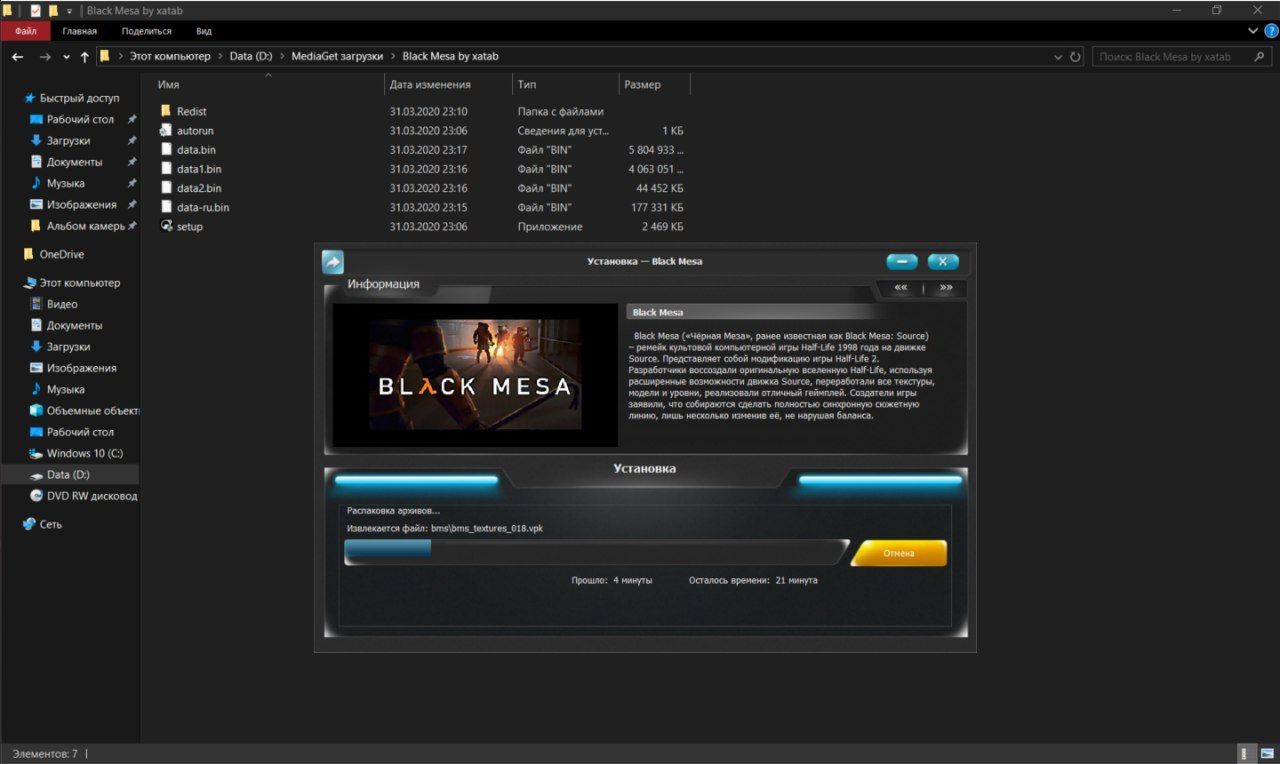This screenshot has height=764, width=1280.
Task: Open Explorer help icon
Action: (1270, 31)
